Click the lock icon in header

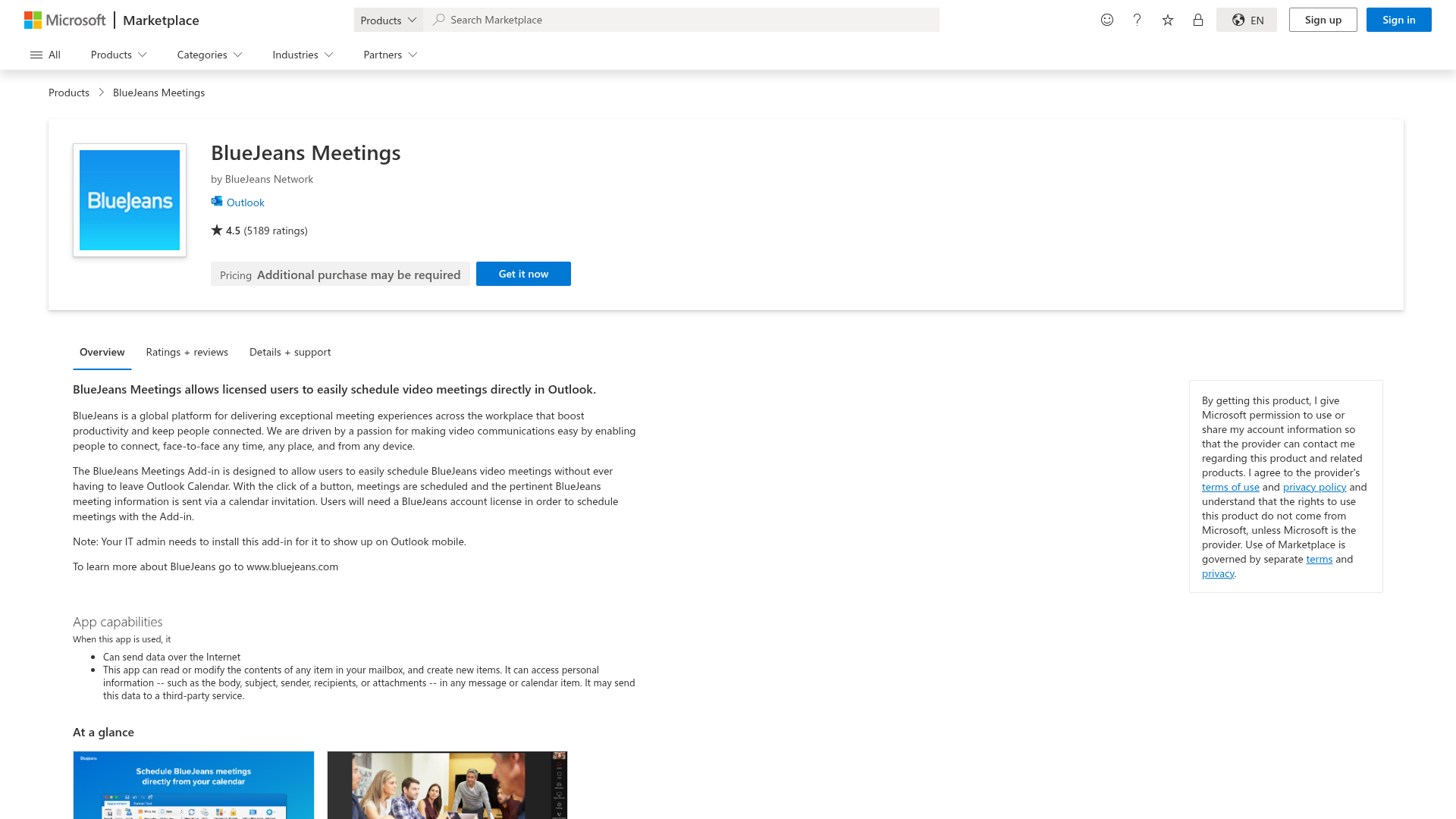1198,20
